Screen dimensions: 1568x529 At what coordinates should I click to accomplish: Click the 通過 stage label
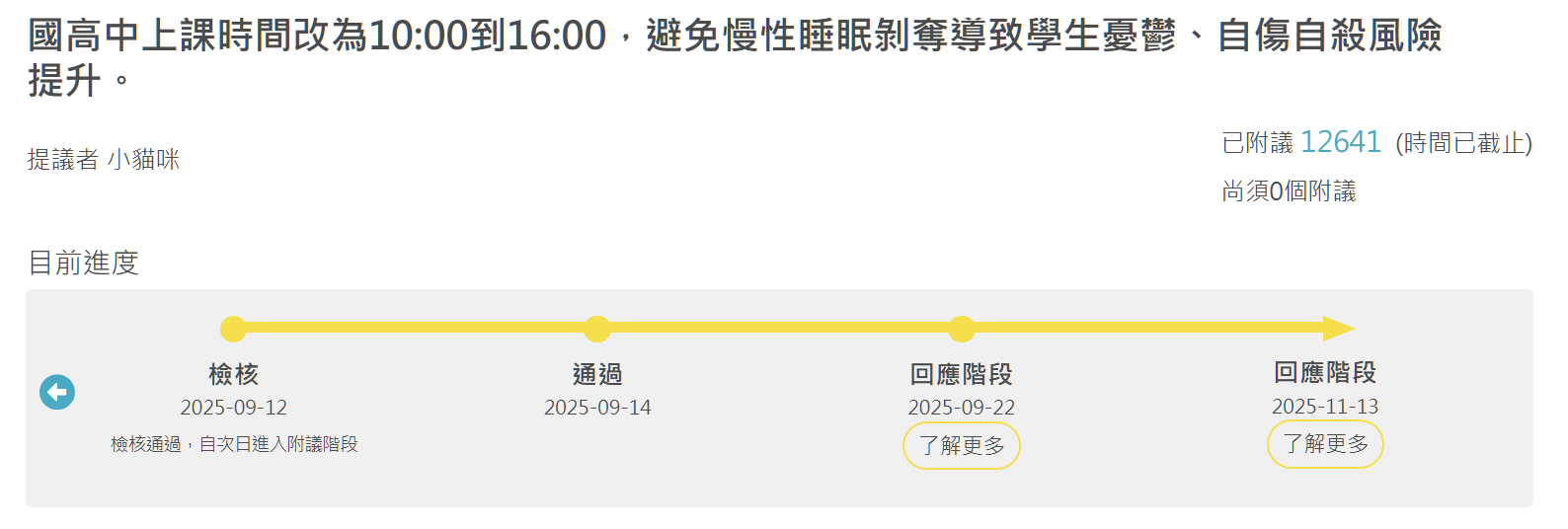pos(597,374)
